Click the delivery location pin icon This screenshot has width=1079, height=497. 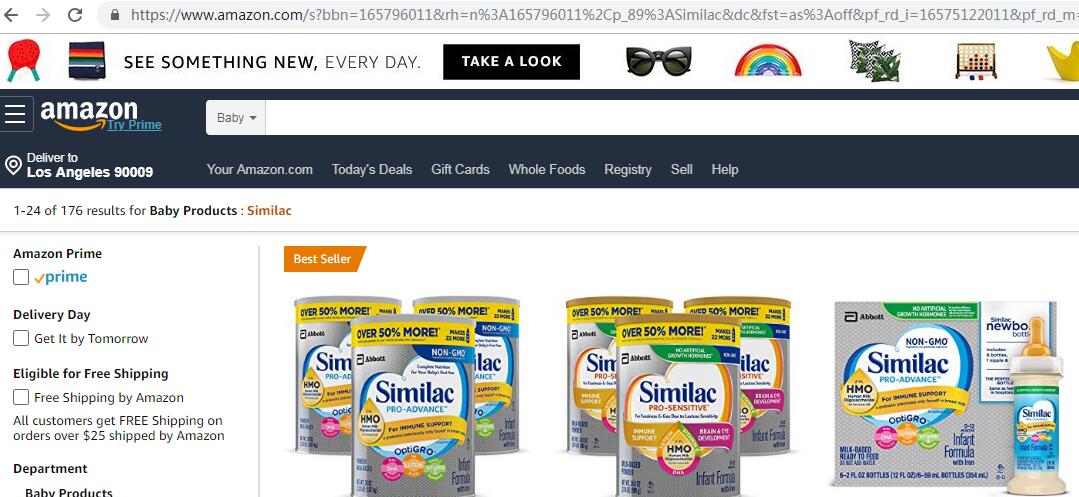[13, 165]
